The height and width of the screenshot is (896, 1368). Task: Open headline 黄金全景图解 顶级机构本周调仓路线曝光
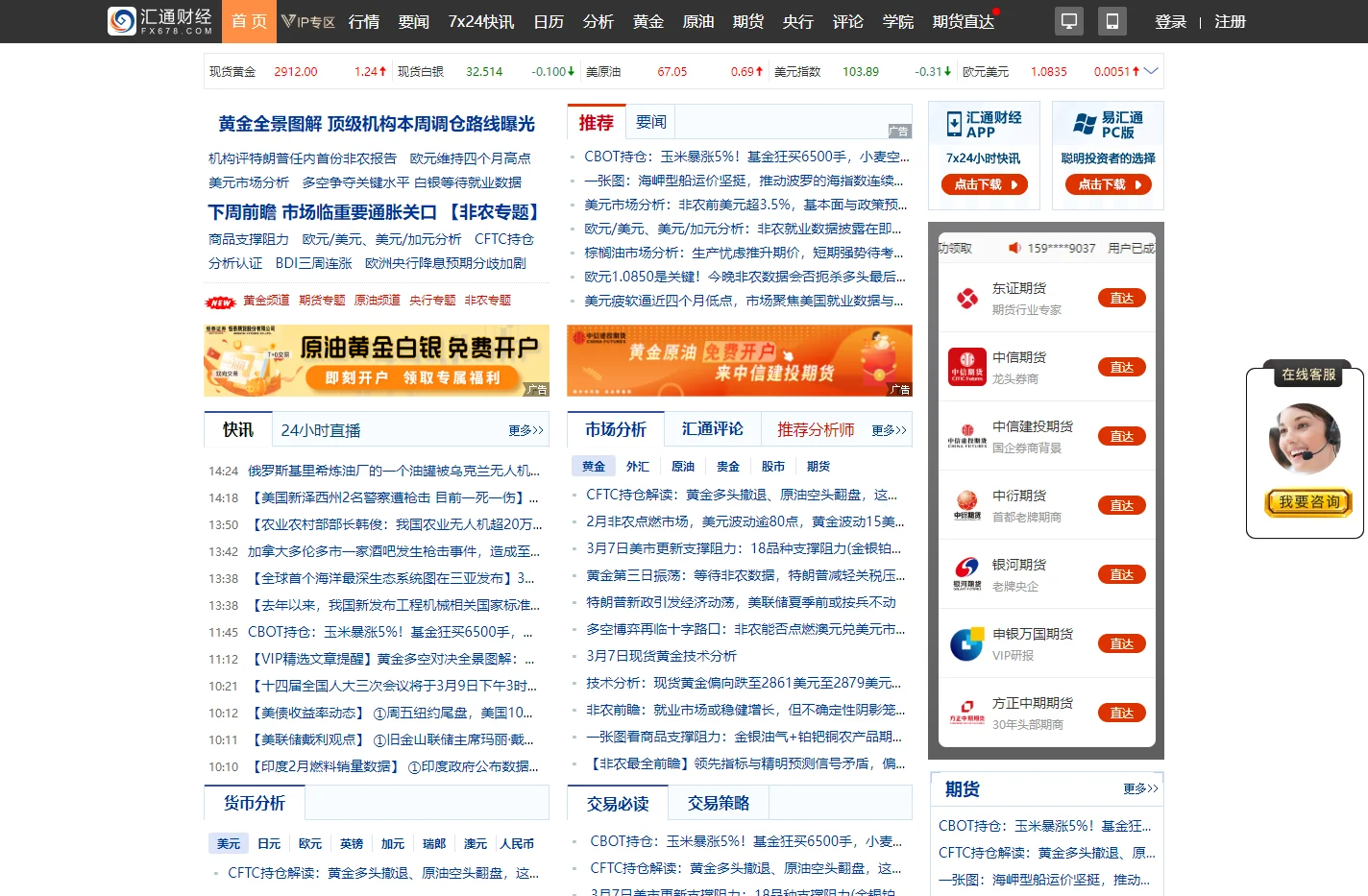pyautogui.click(x=377, y=124)
